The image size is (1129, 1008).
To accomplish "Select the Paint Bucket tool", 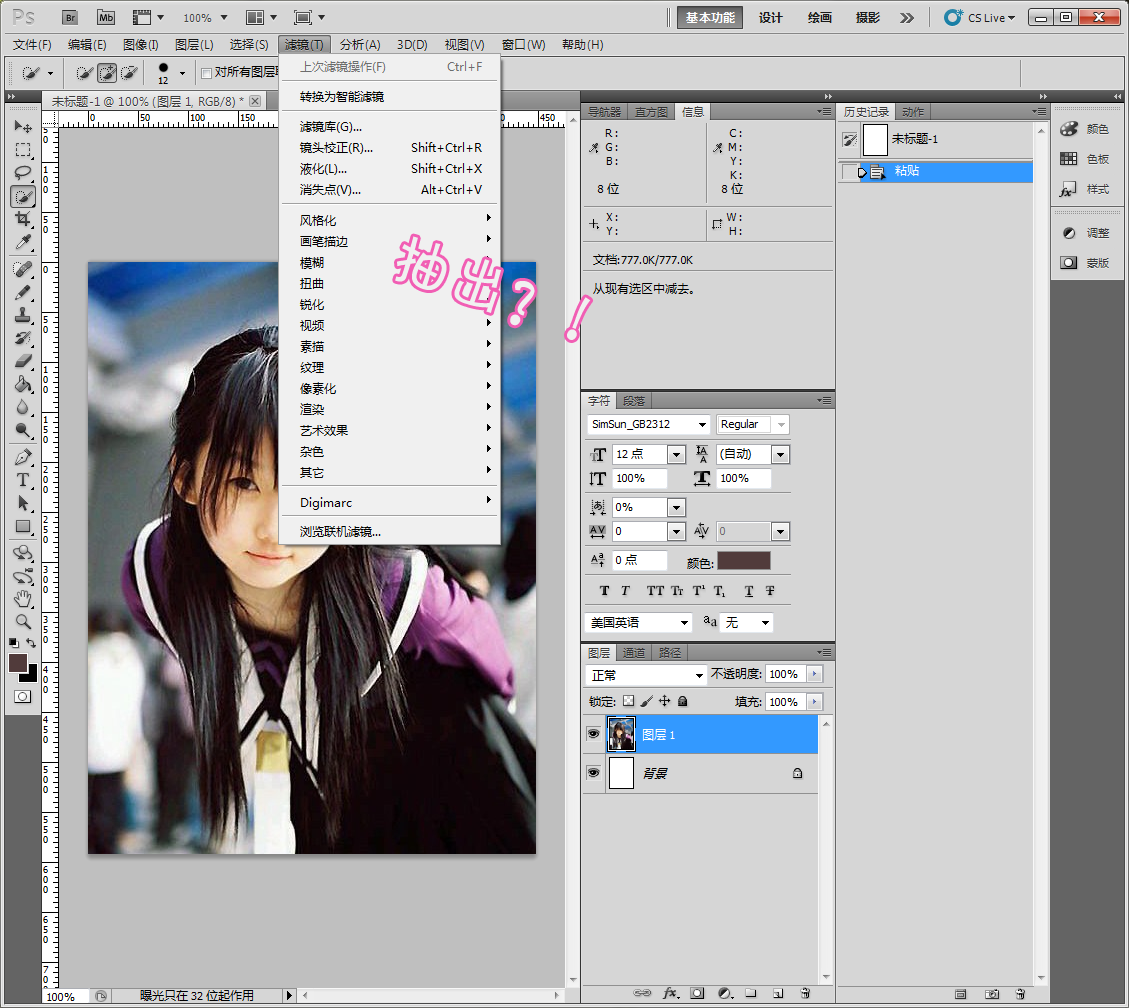I will point(23,384).
